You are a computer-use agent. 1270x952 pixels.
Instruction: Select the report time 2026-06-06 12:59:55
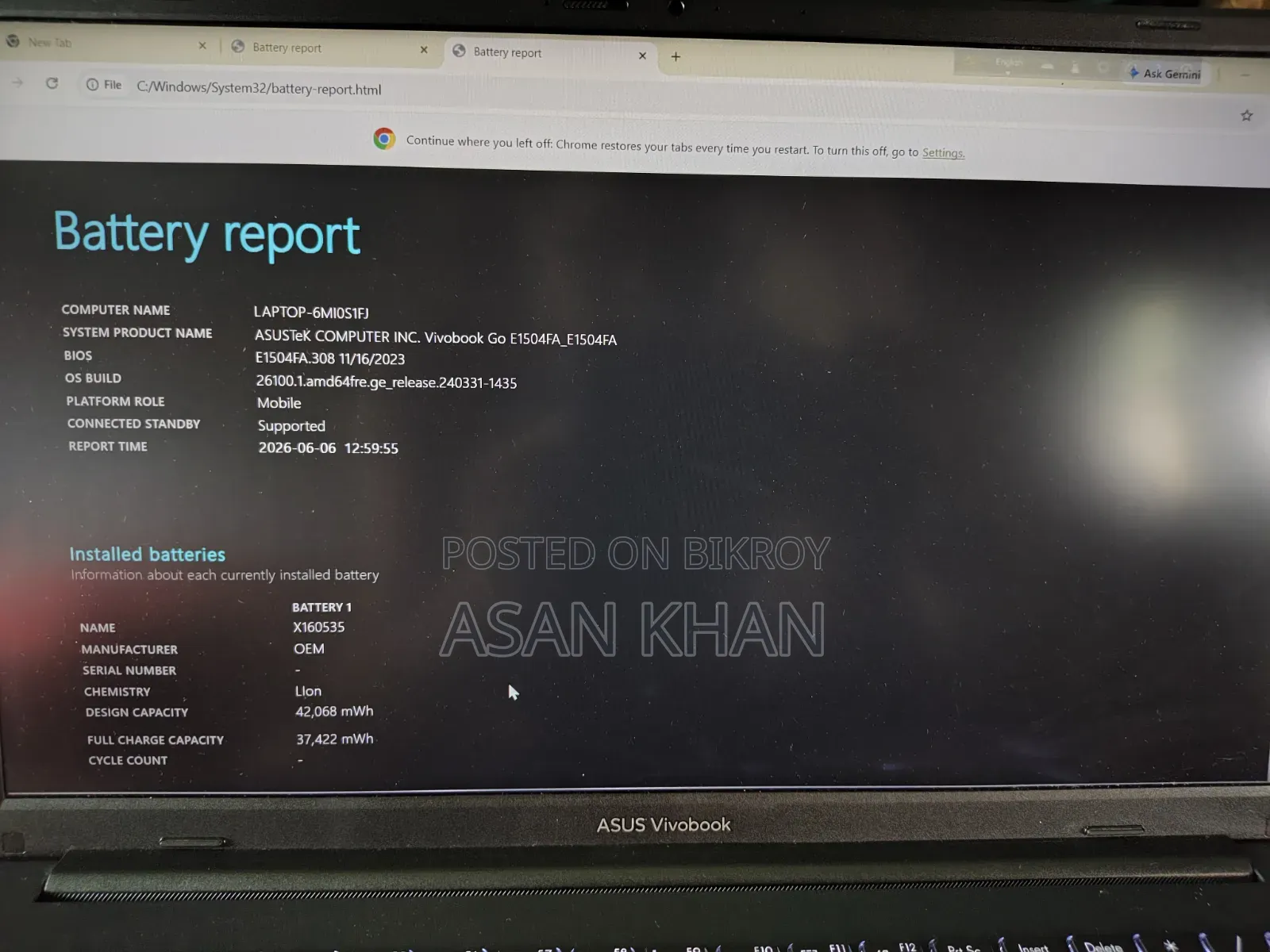[x=329, y=448]
